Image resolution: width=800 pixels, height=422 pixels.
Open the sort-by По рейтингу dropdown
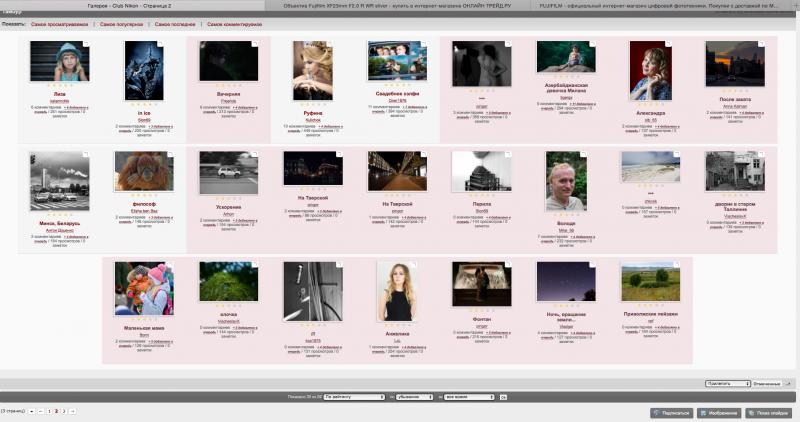[x=354, y=397]
